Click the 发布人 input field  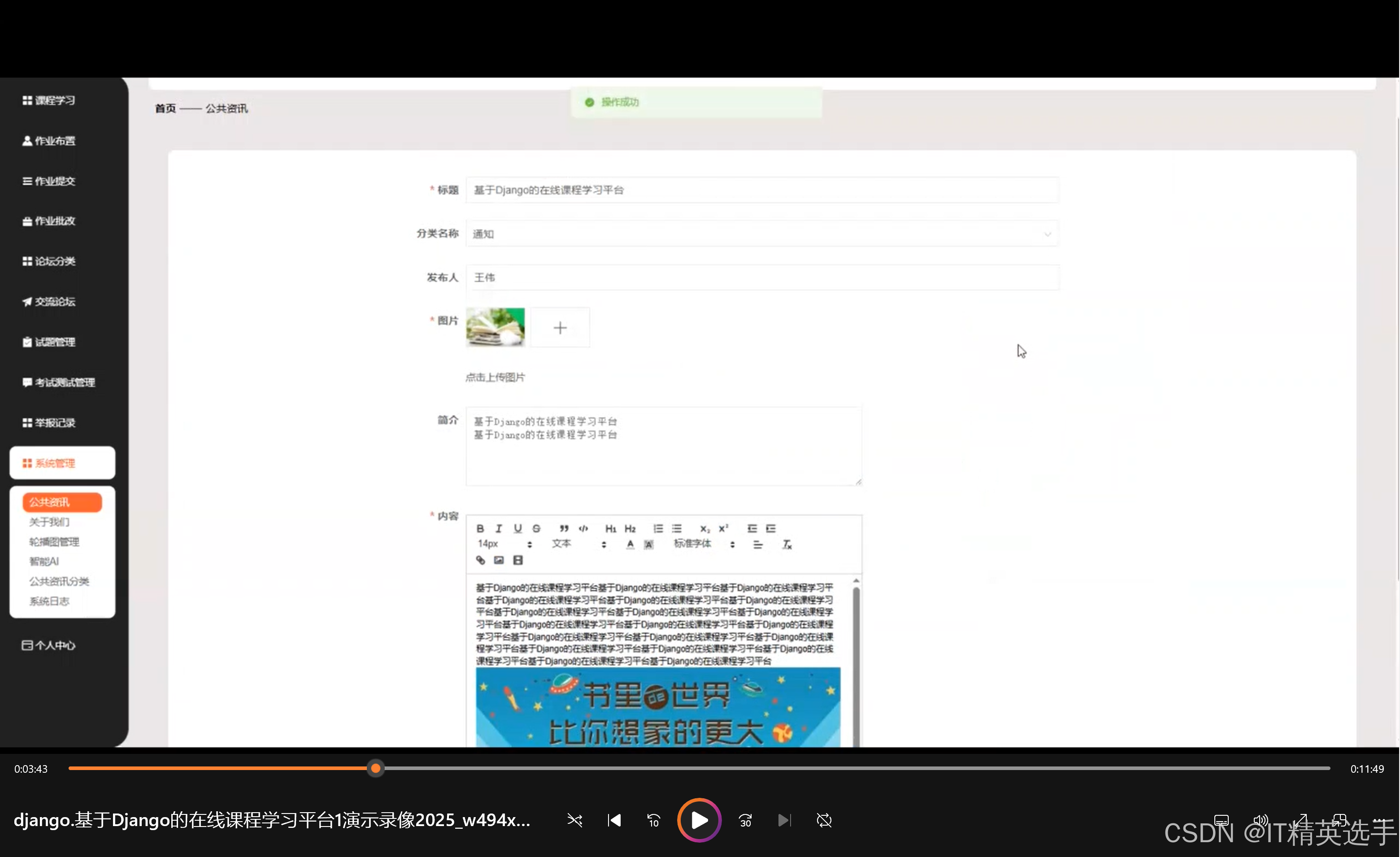coord(762,277)
